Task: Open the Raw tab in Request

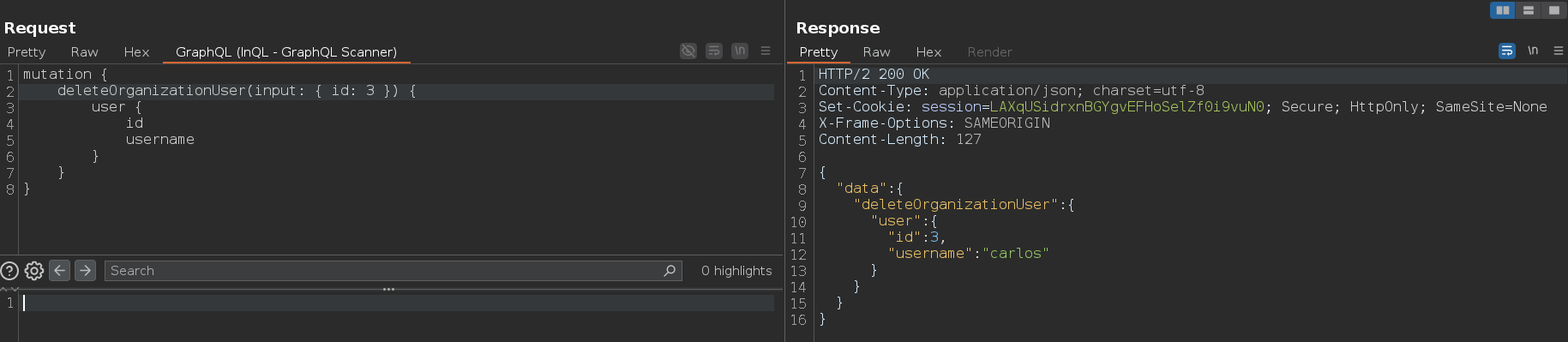Action: coord(84,52)
